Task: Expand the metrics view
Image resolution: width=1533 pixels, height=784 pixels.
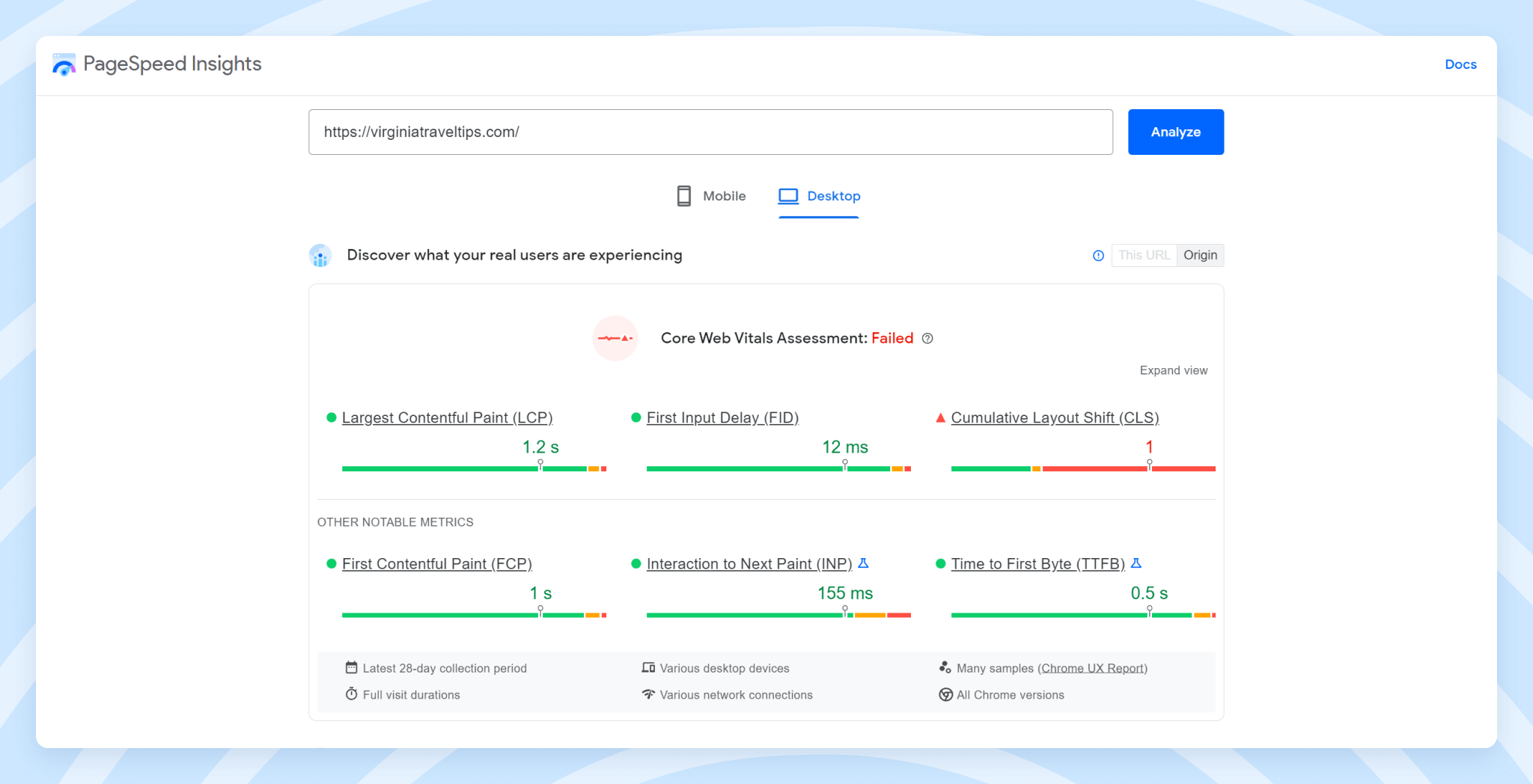Action: (x=1174, y=370)
